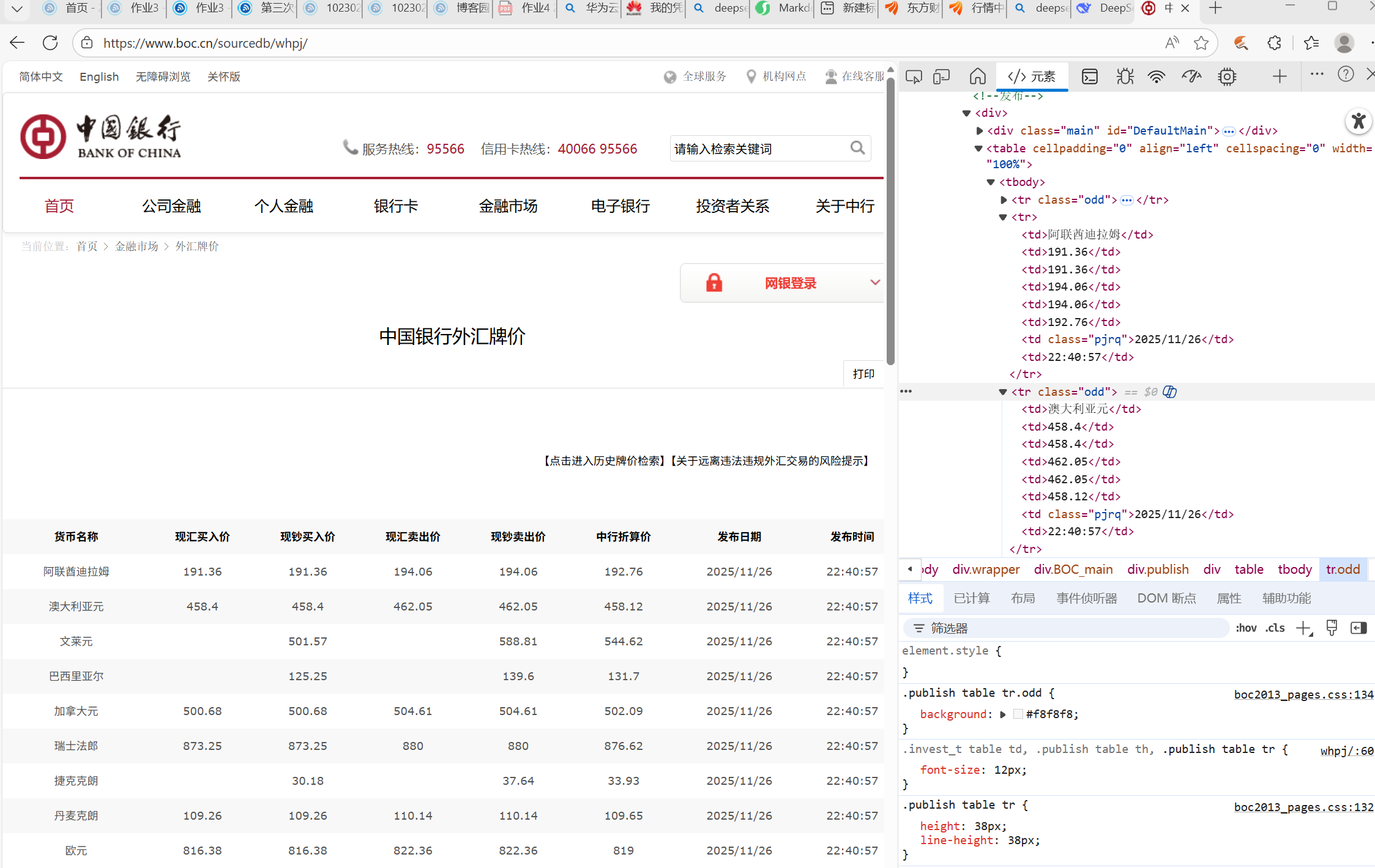This screenshot has width=1375, height=868.
Task: Open the Performance gauge panel icon
Action: click(1191, 76)
